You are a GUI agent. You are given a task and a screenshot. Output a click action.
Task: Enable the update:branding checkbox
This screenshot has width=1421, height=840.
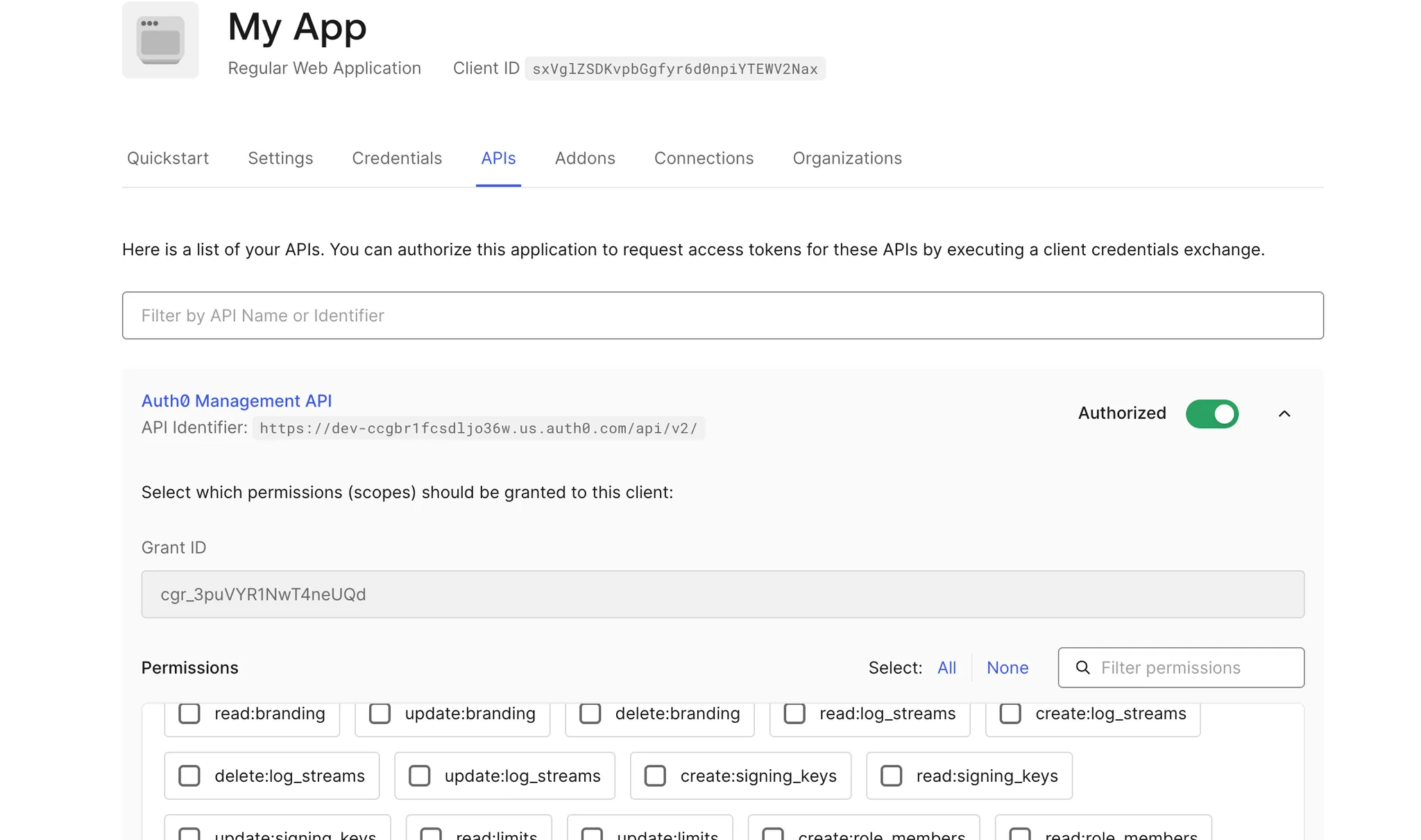pos(380,714)
